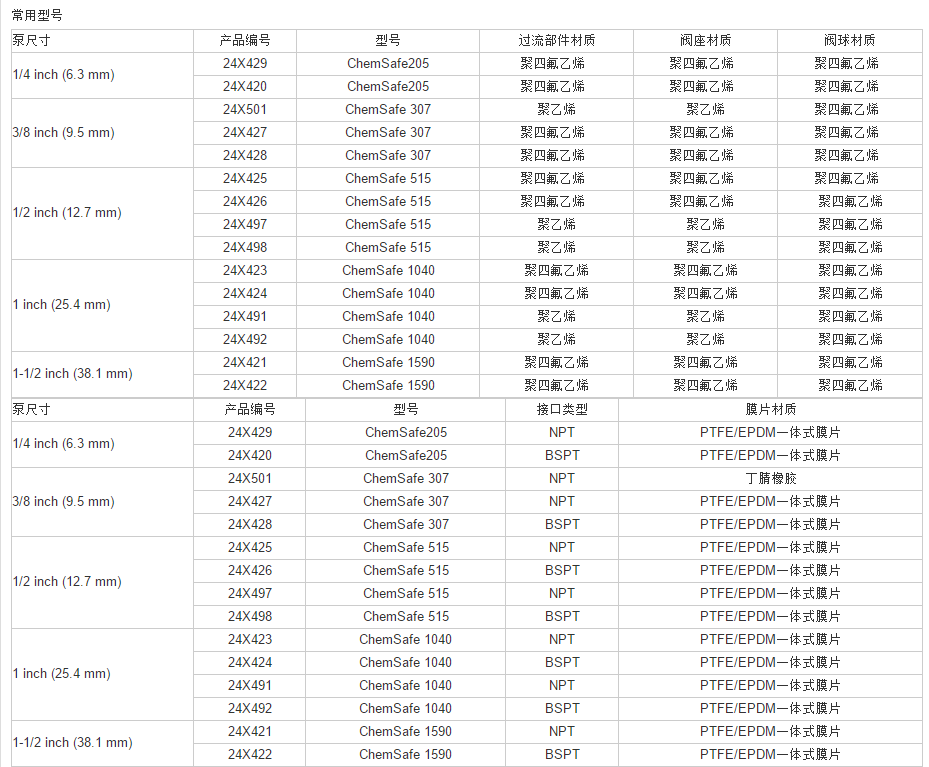Image resolution: width=929 pixels, height=767 pixels.
Task: Click 24X429 in the materials table
Action: tap(245, 63)
